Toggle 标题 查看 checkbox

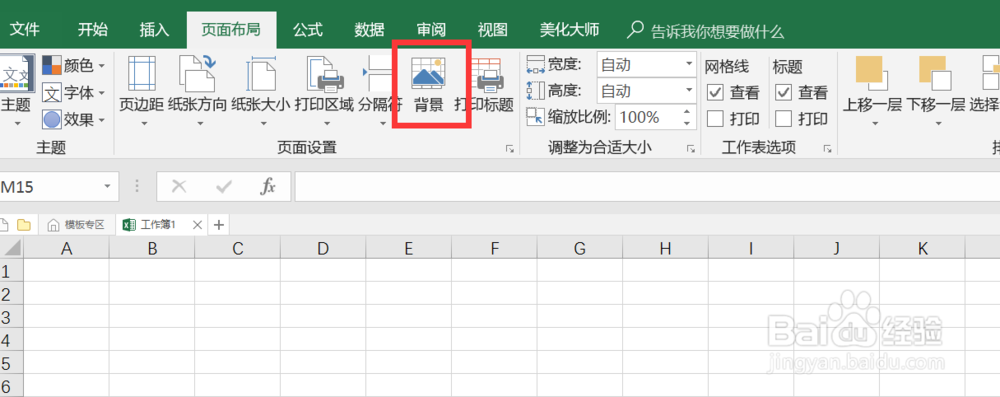click(x=784, y=93)
